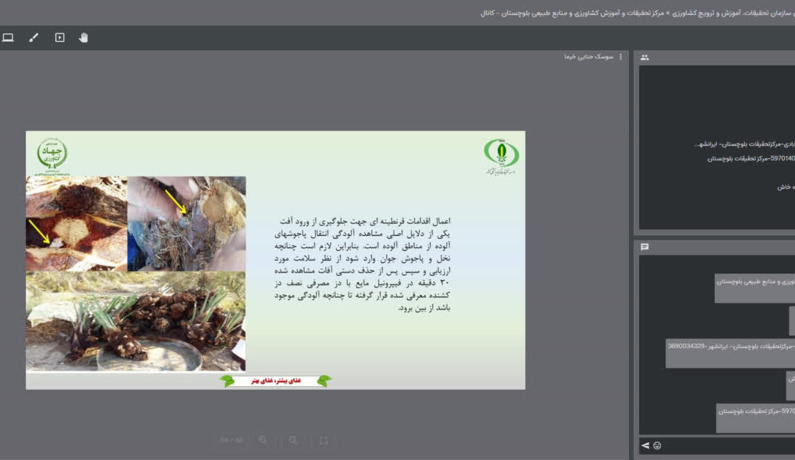Viewport: 795px width, 460px height.
Task: Click the screen share laptop icon
Action: tap(8, 38)
